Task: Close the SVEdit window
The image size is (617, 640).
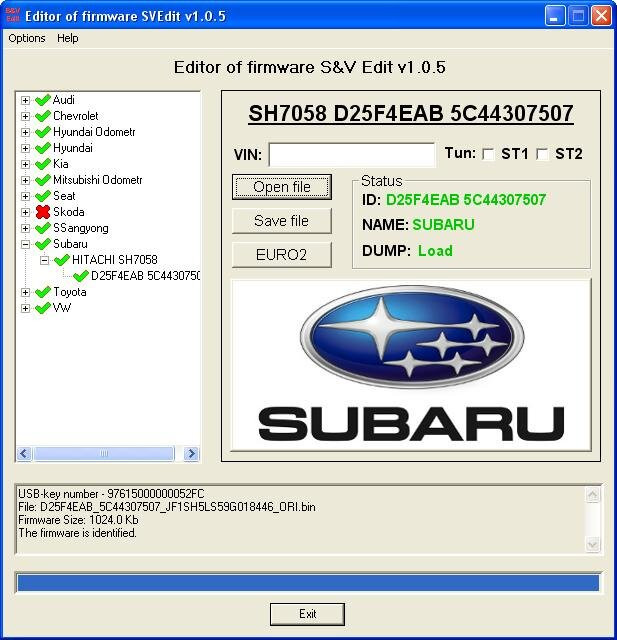Action: (601, 16)
